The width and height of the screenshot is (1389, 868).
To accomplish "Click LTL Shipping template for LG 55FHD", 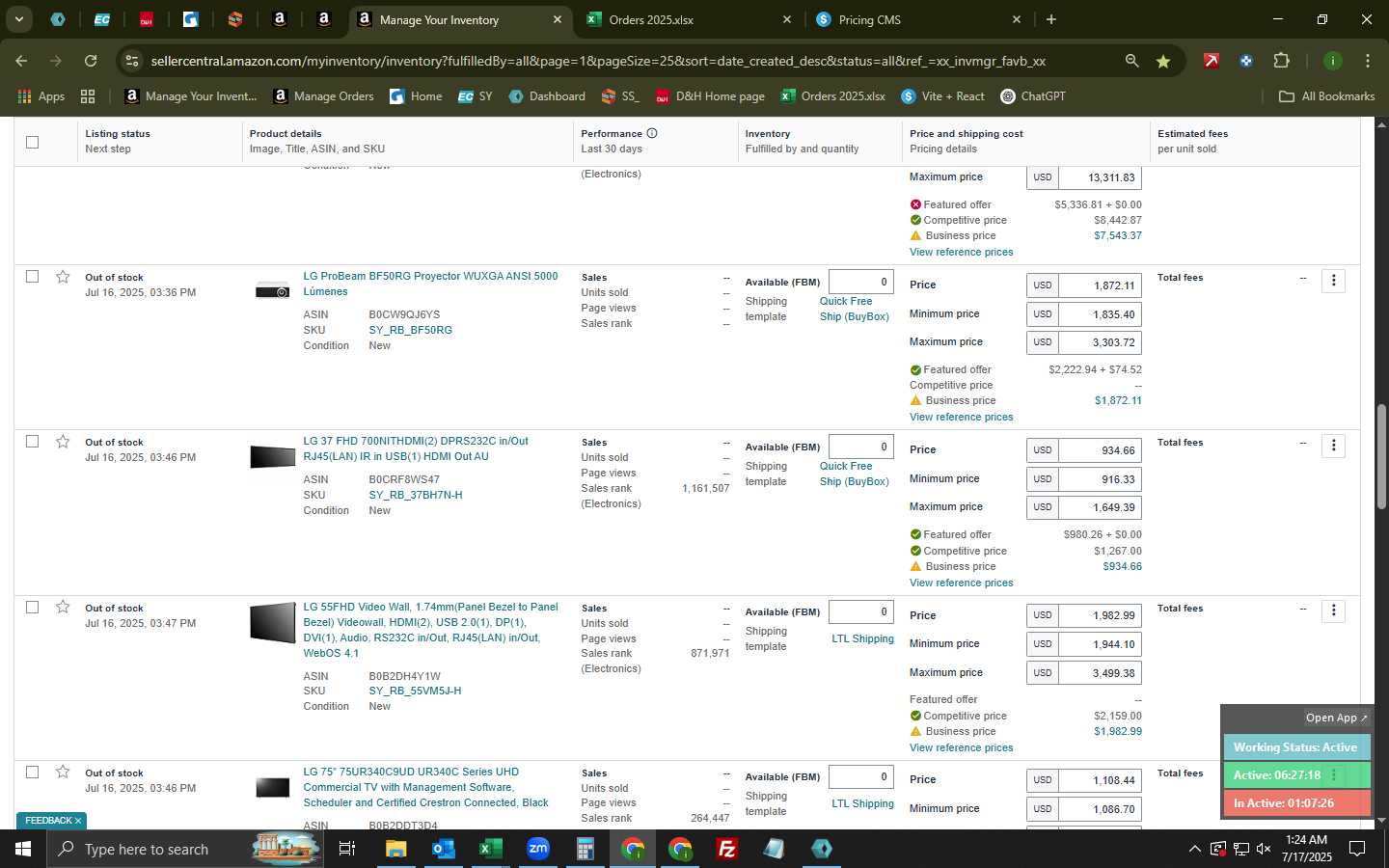I will 862,638.
